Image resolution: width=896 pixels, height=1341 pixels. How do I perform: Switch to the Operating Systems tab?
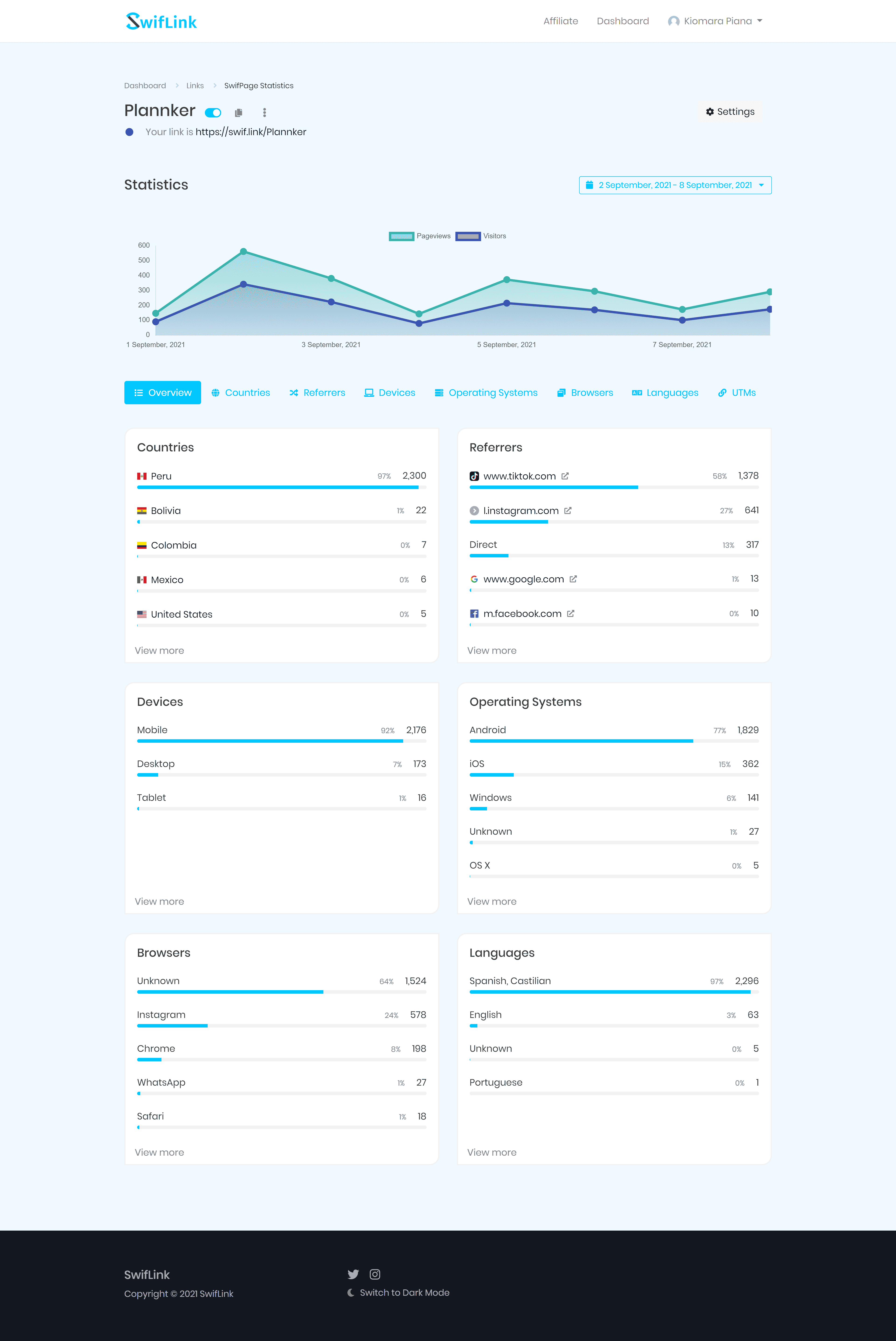coord(486,393)
